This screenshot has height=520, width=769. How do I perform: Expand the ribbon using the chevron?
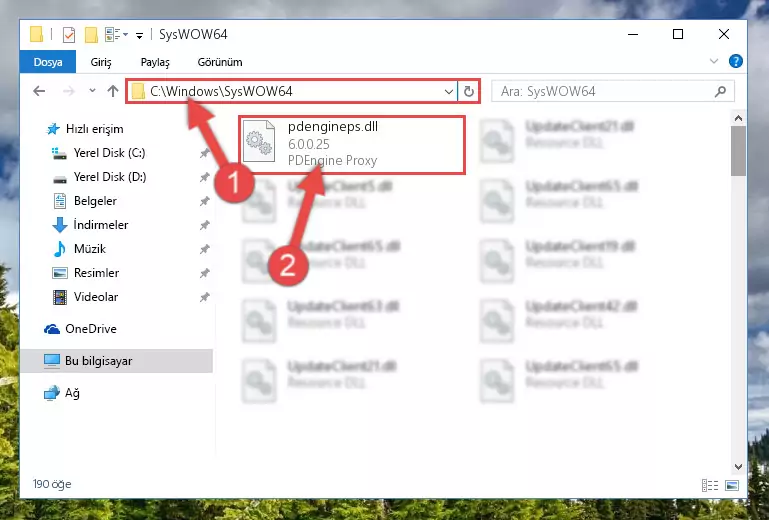[x=714, y=61]
